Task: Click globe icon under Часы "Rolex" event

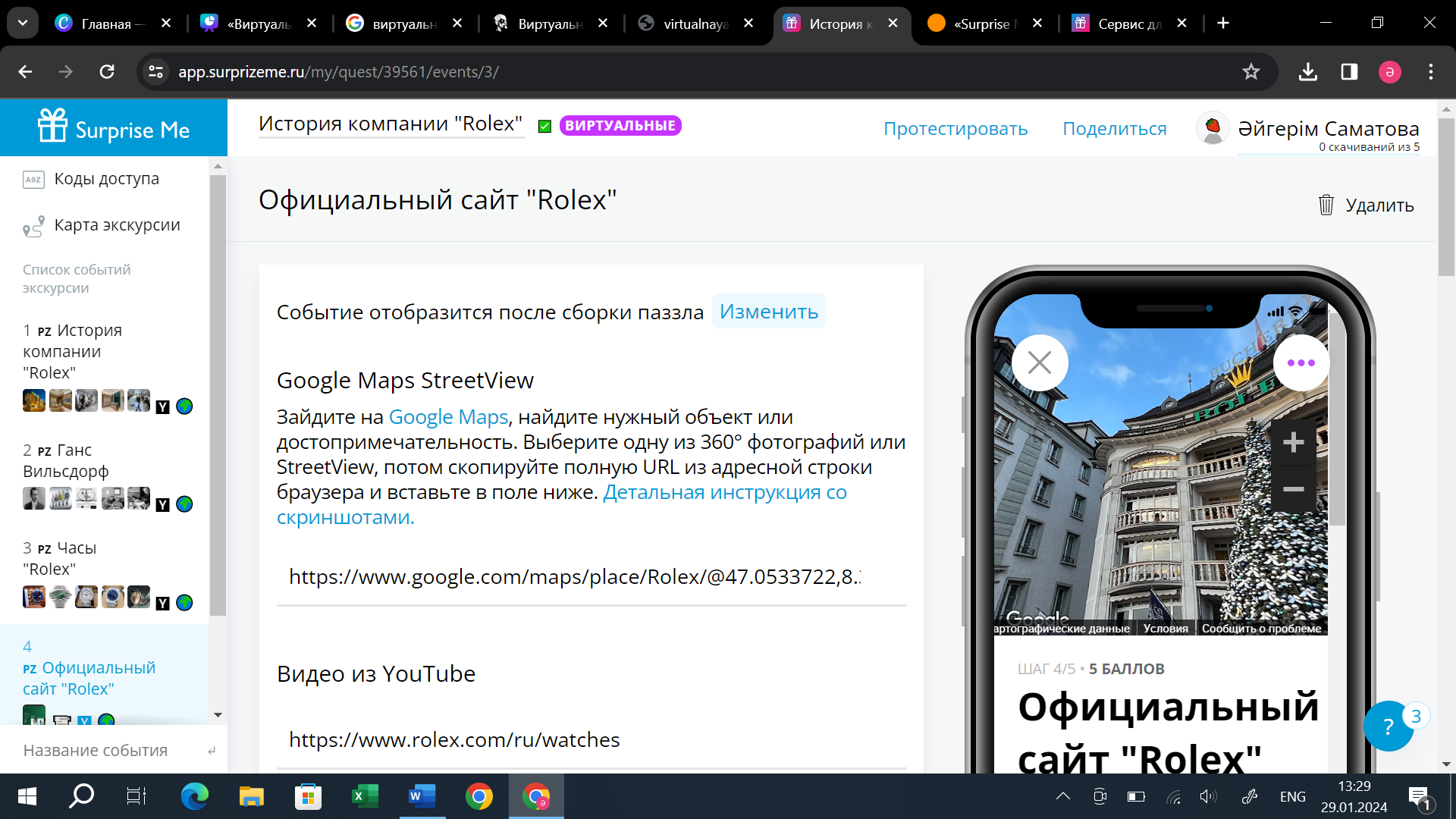Action: (184, 603)
